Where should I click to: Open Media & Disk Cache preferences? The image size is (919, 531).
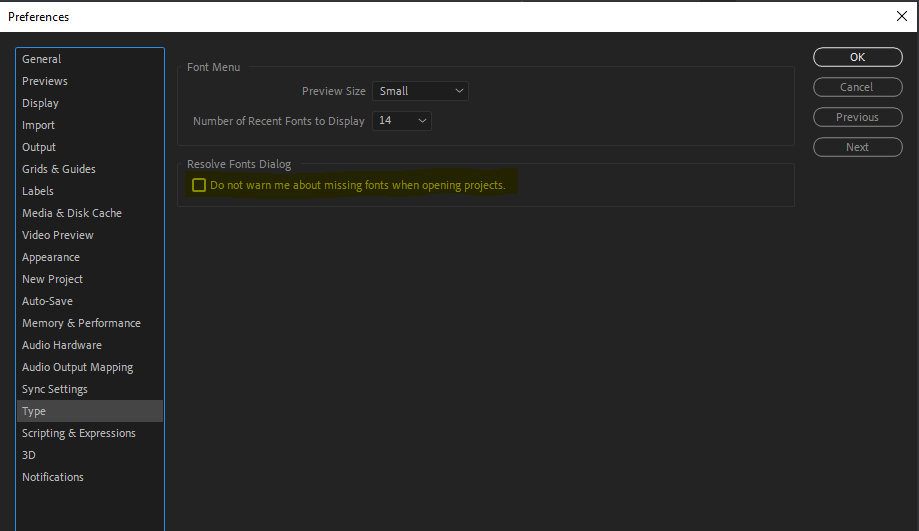pos(90,213)
